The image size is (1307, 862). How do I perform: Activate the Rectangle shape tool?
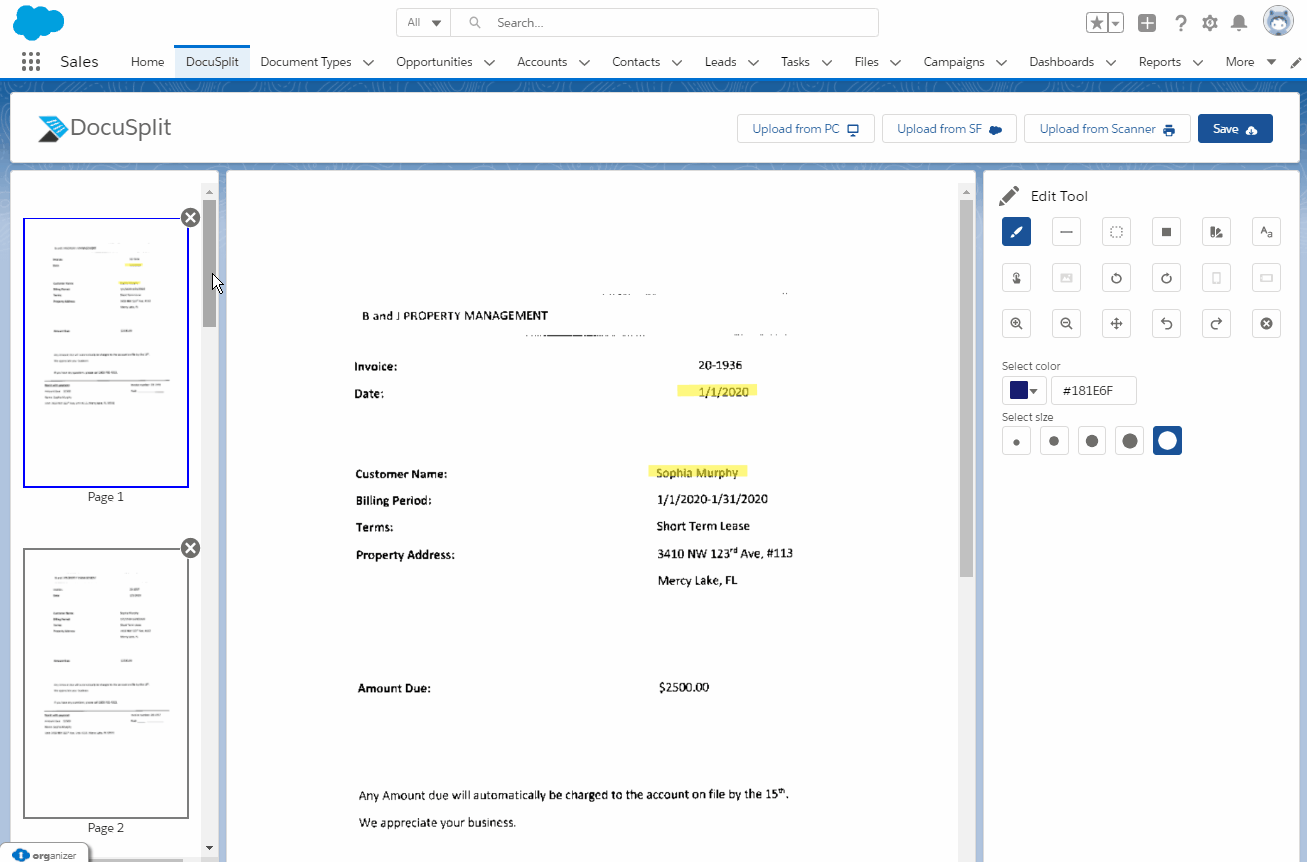click(1166, 231)
